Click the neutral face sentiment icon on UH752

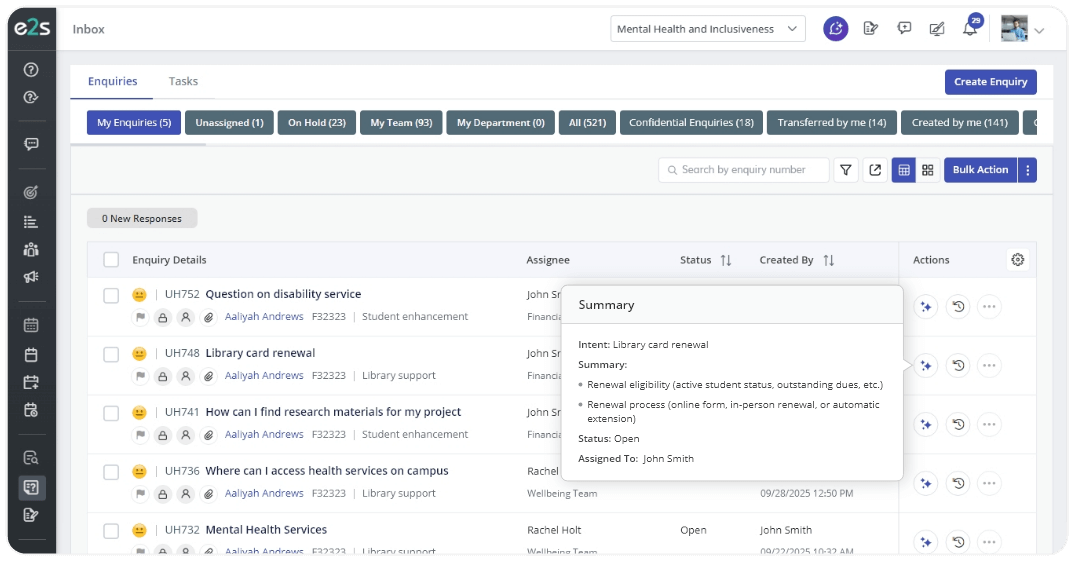coord(139,295)
